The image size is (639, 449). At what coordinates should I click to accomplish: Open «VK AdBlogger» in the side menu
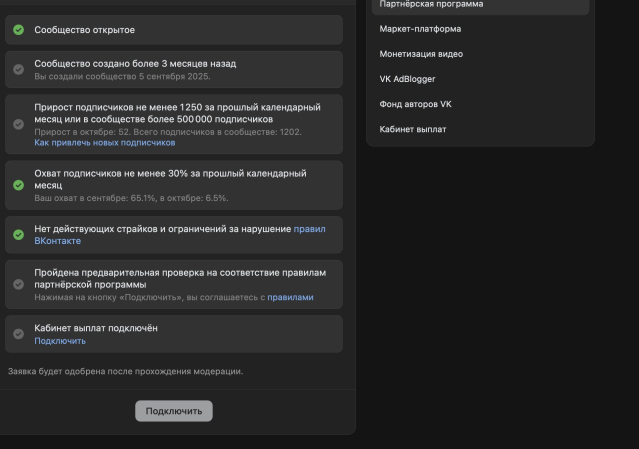pyautogui.click(x=407, y=79)
